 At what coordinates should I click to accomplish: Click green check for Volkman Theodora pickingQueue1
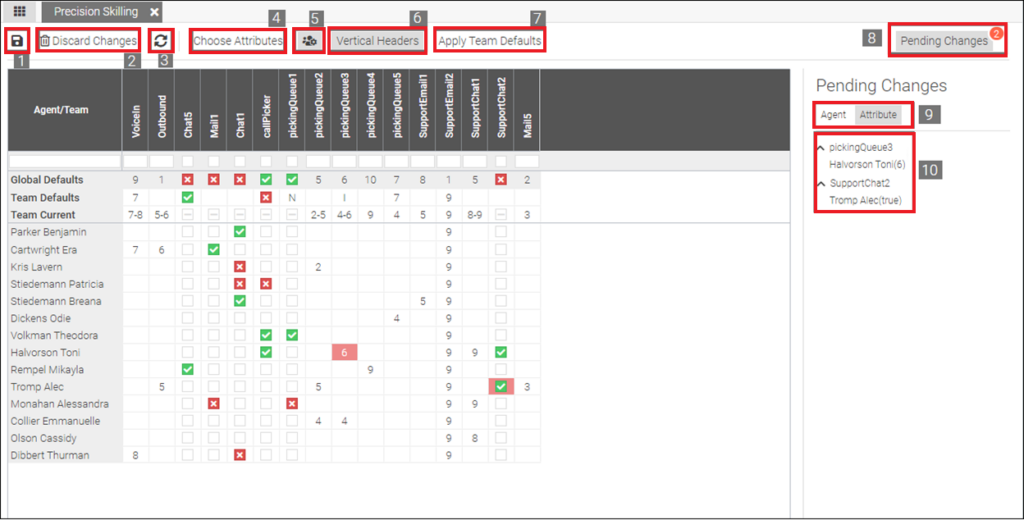coord(291,335)
